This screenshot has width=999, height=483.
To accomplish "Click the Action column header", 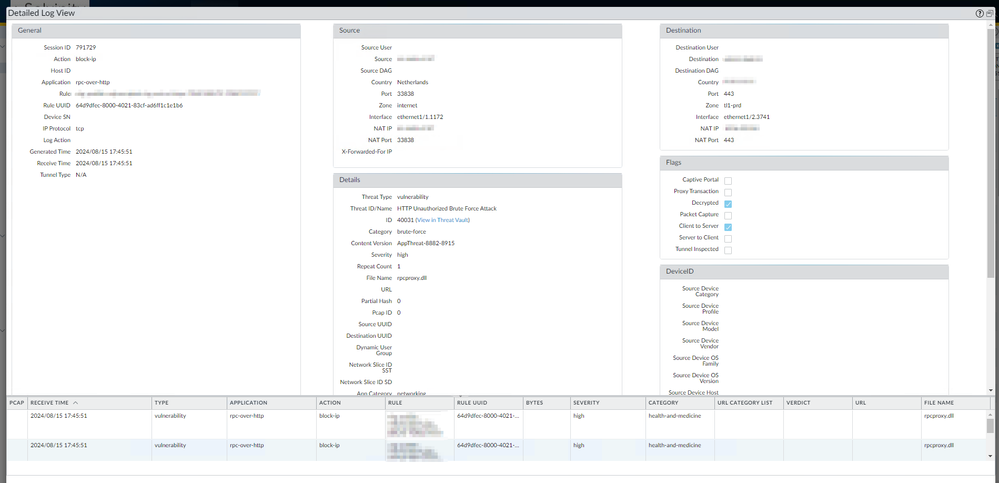I will pyautogui.click(x=350, y=403).
